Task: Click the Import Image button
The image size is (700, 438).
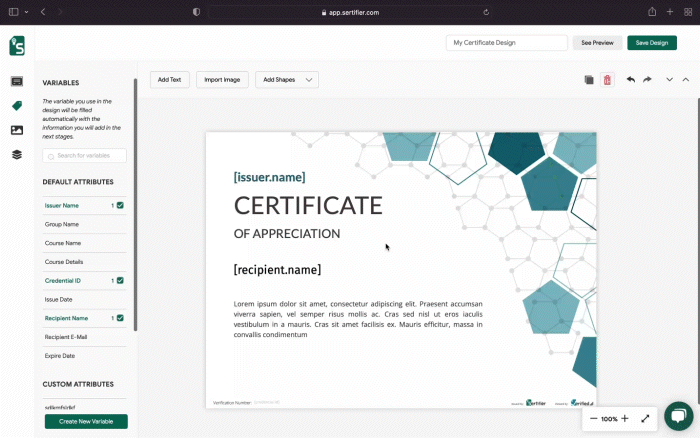Action: [x=222, y=80]
